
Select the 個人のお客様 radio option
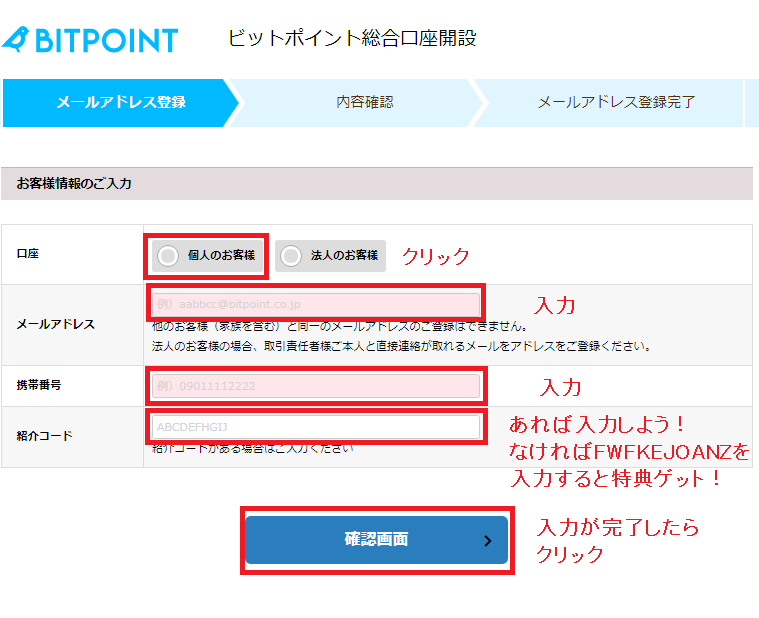click(171, 256)
